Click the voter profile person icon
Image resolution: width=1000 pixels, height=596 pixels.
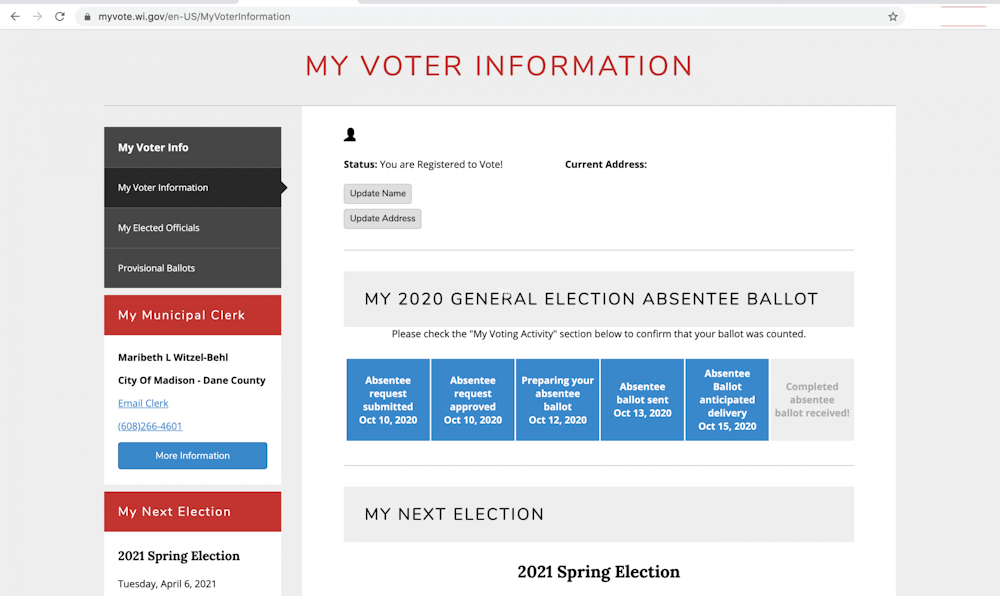pyautogui.click(x=350, y=134)
